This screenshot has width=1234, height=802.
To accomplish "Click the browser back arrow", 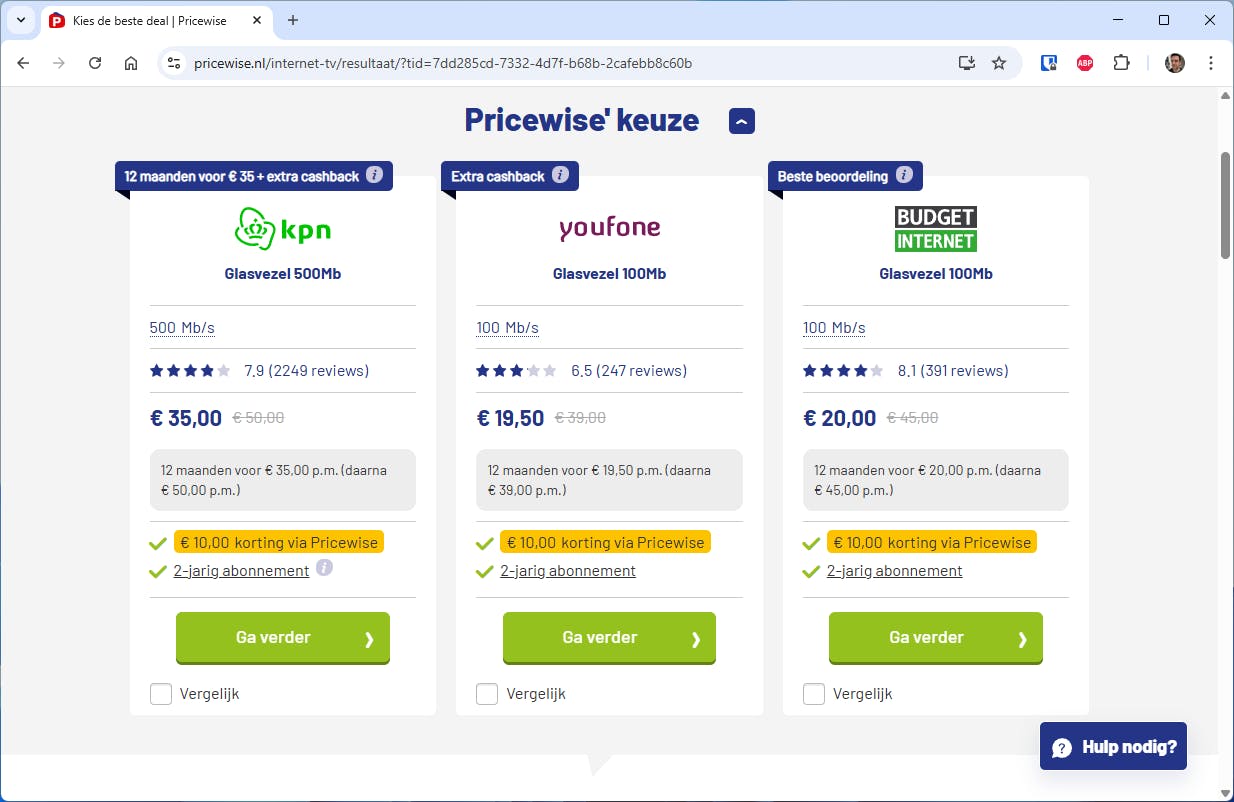I will [24, 63].
